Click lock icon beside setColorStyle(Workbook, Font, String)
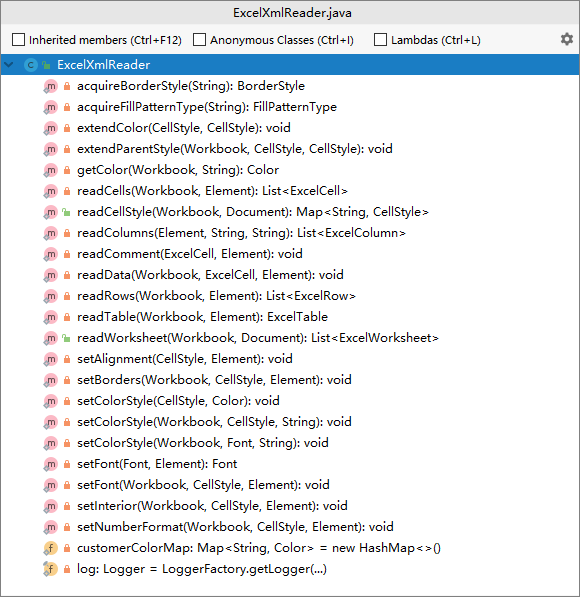Viewport: 580px width, 597px height. [x=67, y=443]
